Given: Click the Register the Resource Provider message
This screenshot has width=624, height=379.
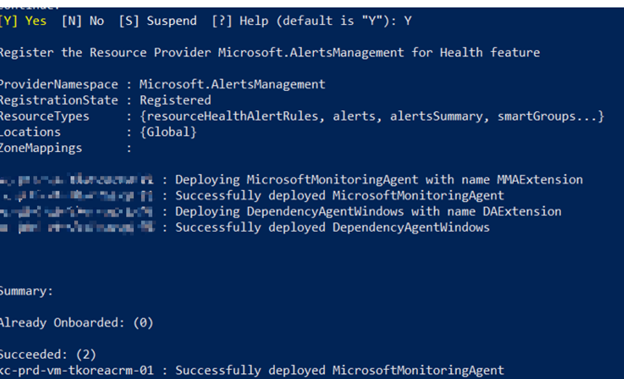Looking at the screenshot, I should (270, 53).
